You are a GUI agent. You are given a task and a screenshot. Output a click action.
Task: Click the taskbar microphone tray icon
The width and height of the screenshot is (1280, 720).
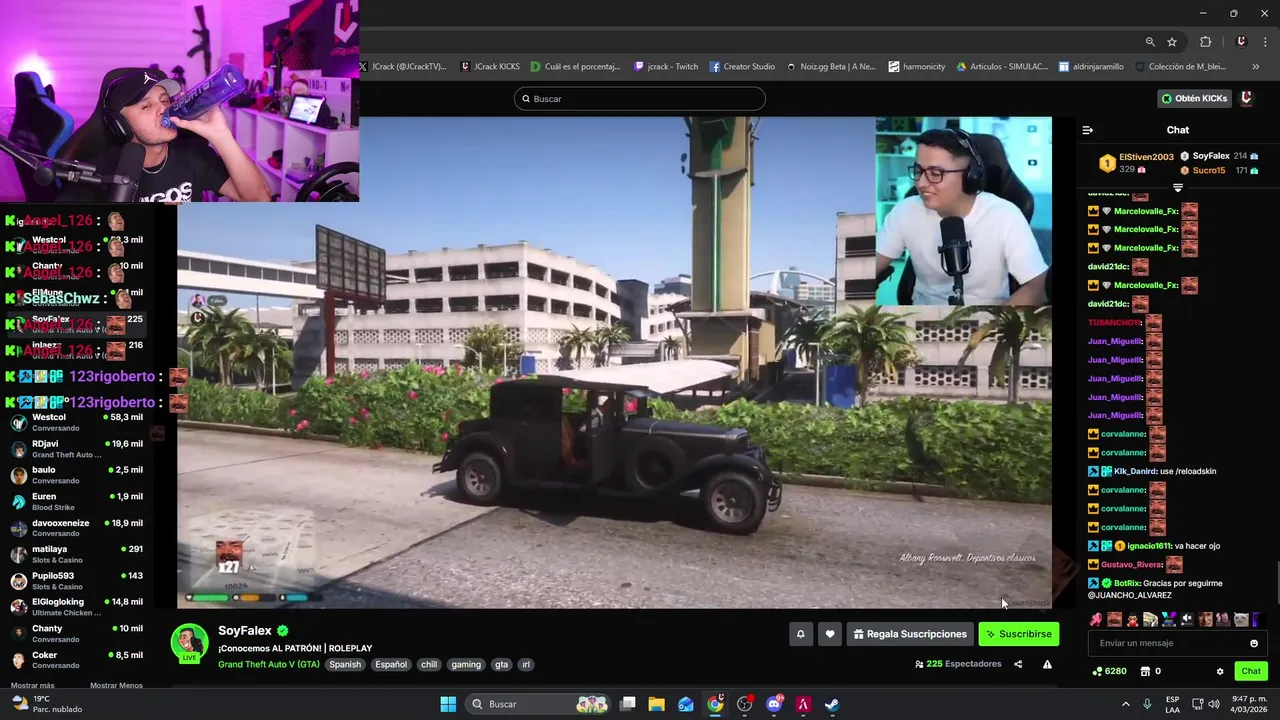[x=1149, y=704]
